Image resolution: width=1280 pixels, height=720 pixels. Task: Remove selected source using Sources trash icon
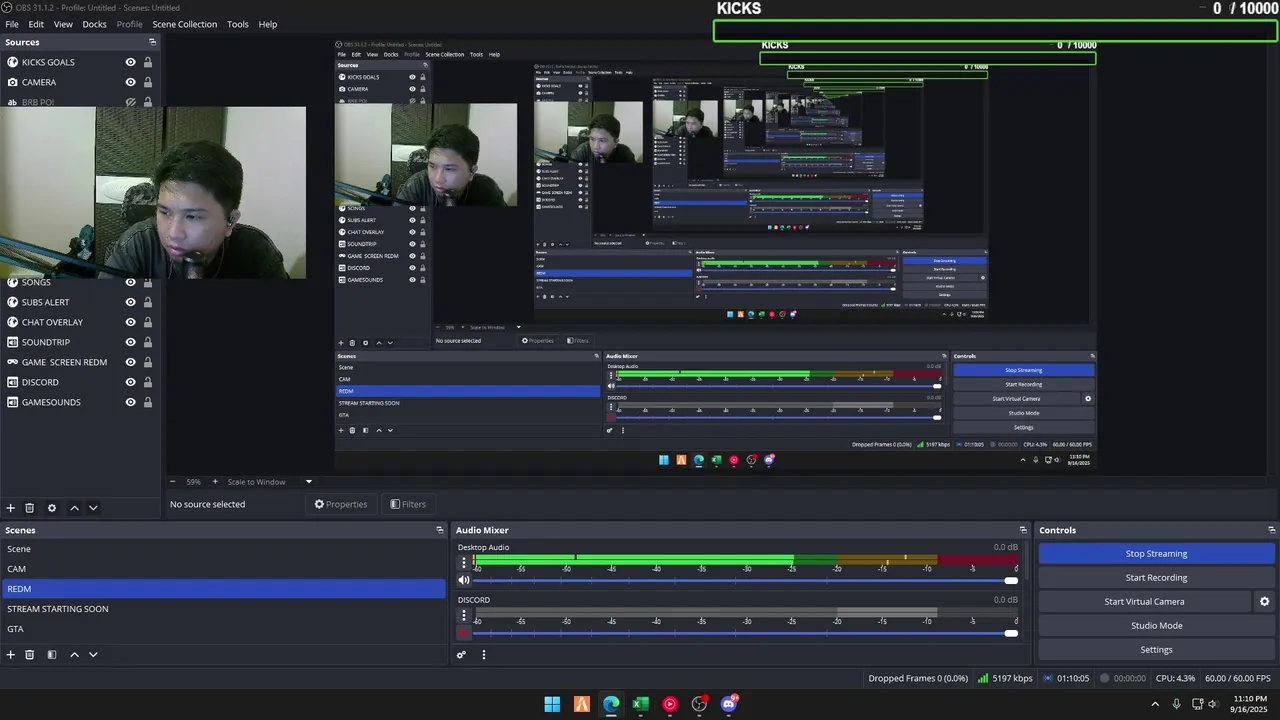tap(30, 508)
